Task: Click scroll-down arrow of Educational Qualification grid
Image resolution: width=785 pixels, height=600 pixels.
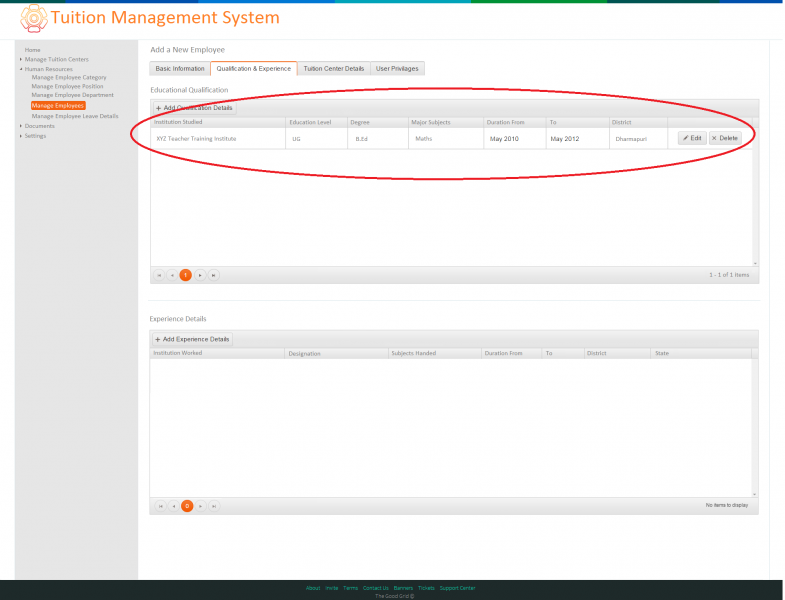Action: 755,263
